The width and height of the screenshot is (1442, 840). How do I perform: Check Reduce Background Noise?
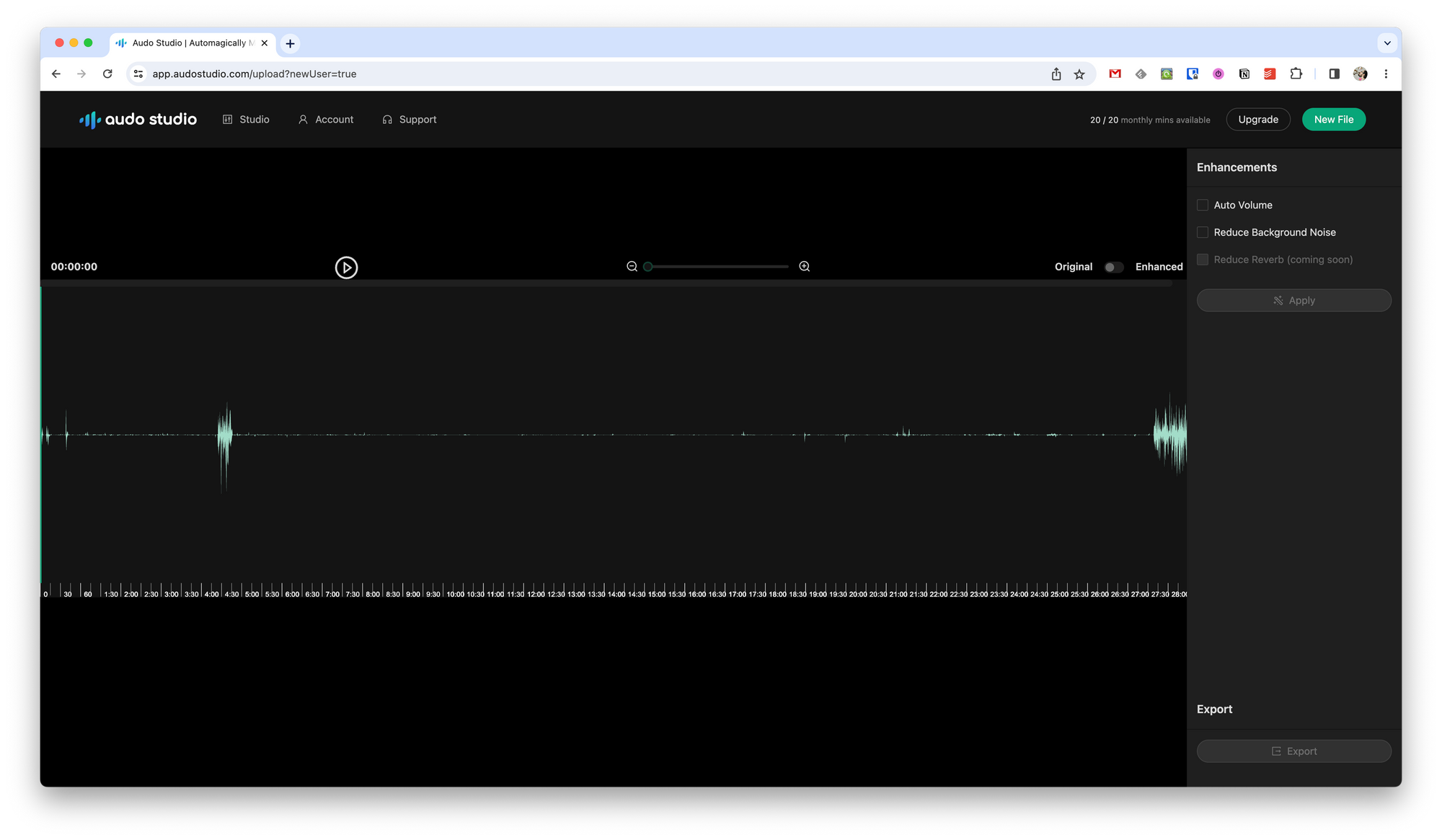coord(1203,232)
